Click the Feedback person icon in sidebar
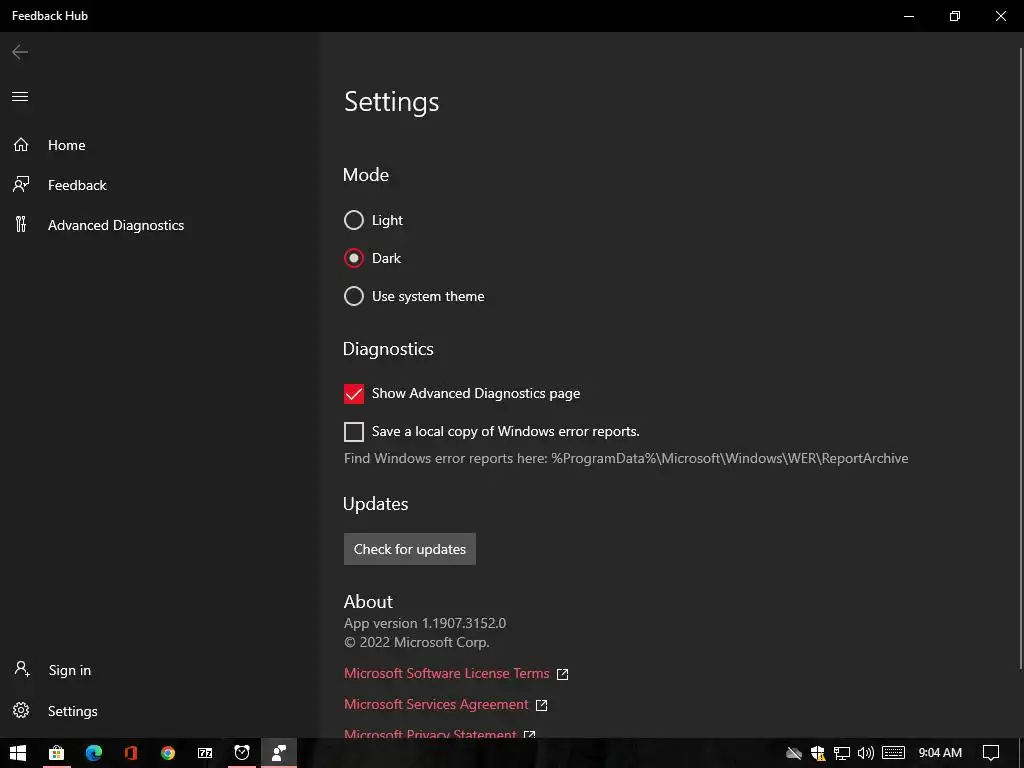The width and height of the screenshot is (1024, 768). (x=21, y=185)
